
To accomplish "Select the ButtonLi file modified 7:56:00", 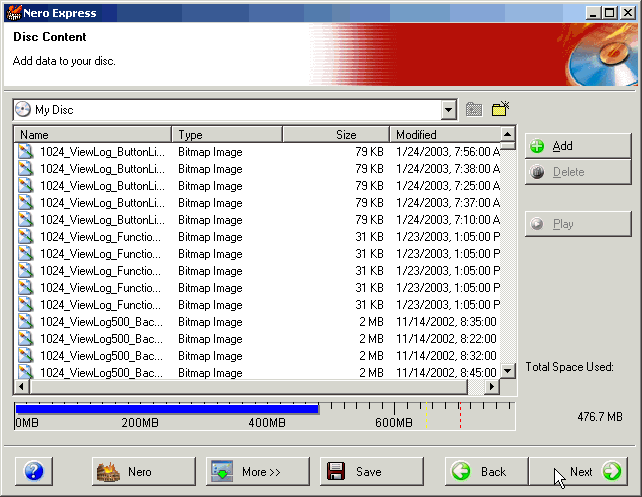I will tap(258, 152).
